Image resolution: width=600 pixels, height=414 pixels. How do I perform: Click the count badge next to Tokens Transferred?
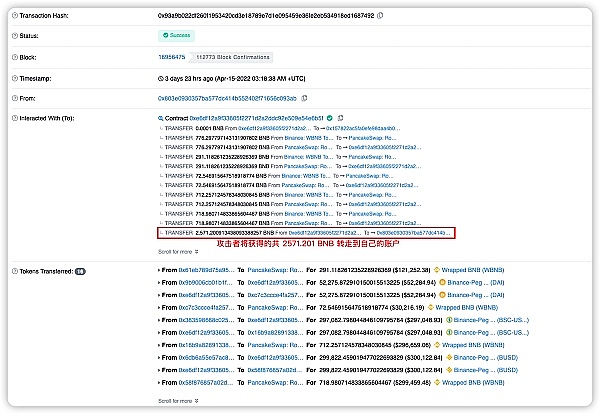point(80,271)
